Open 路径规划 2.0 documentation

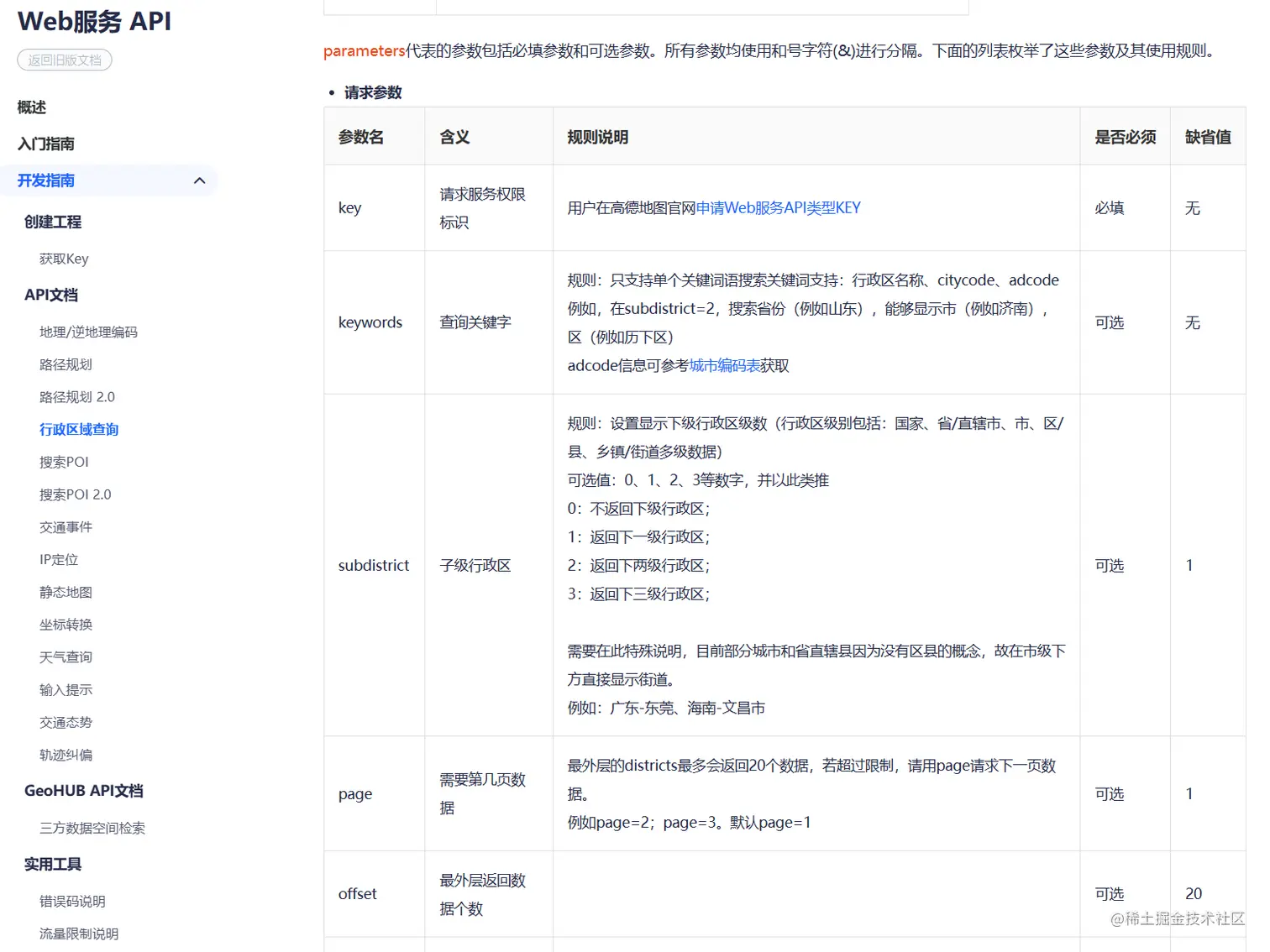click(77, 397)
